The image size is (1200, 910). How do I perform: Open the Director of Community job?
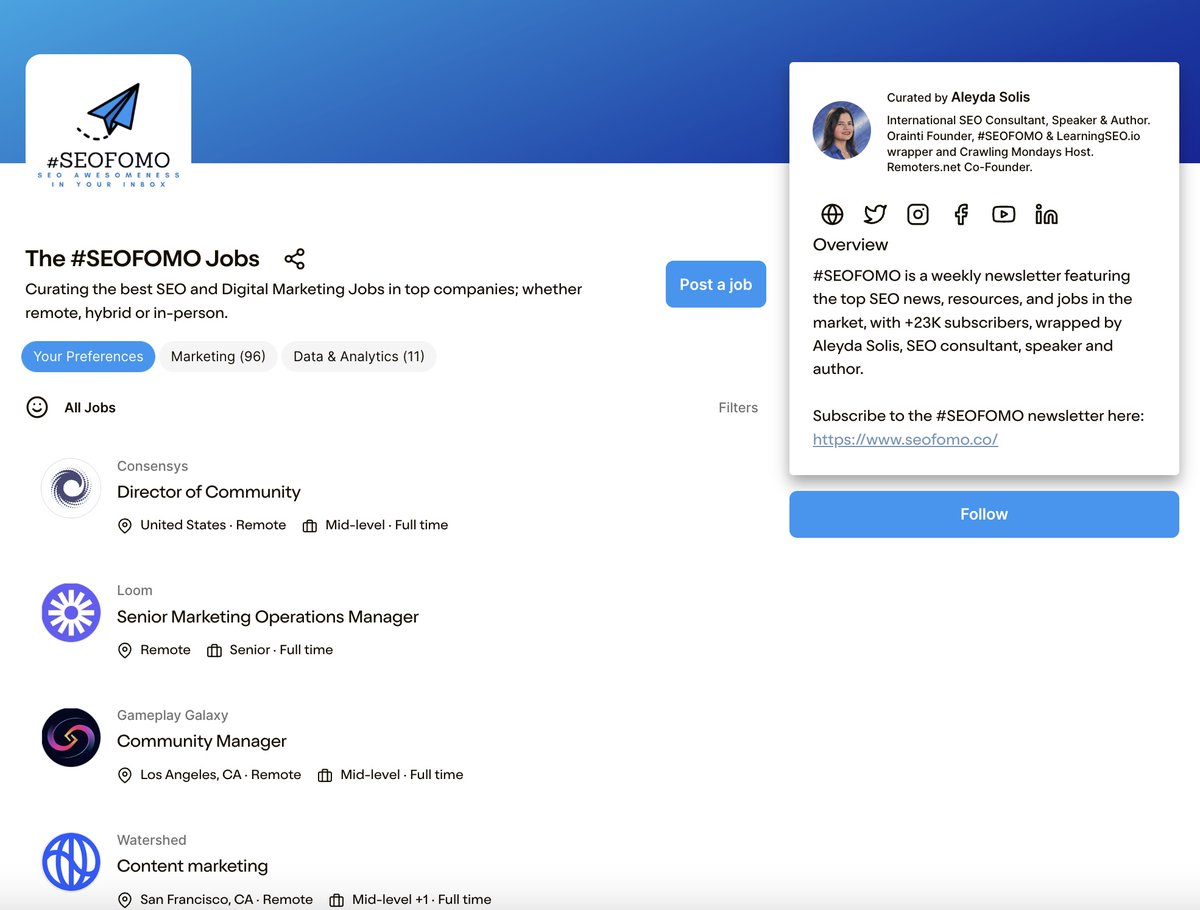209,492
